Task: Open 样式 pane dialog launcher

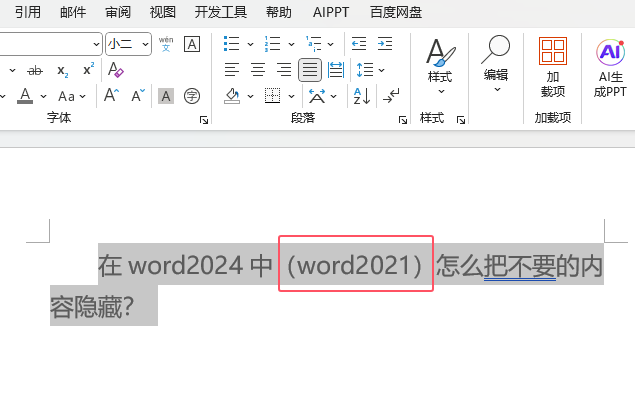Action: coord(460,120)
